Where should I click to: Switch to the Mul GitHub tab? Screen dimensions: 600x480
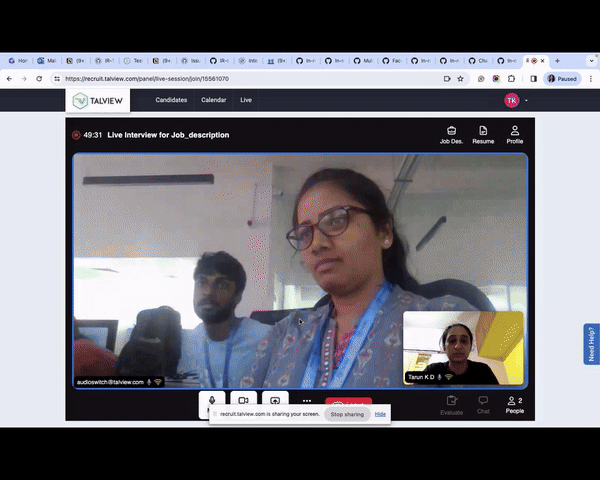click(x=362, y=61)
